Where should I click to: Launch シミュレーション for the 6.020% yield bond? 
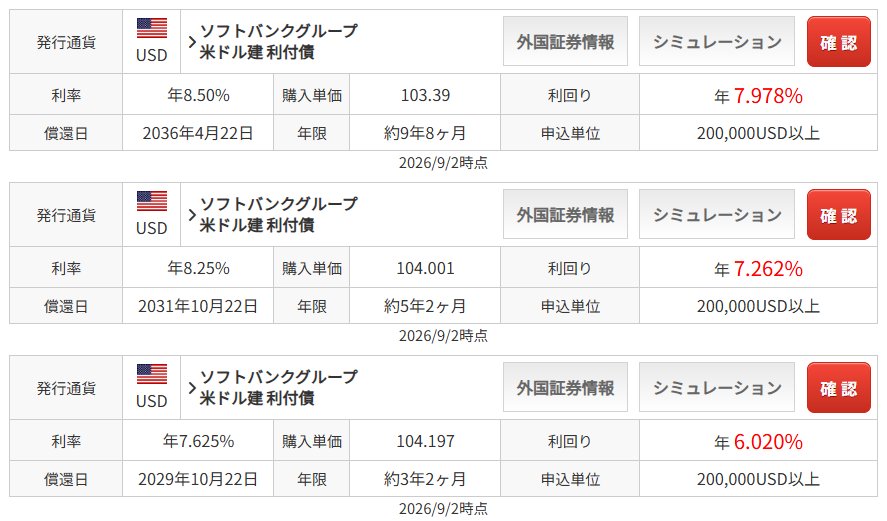coord(717,387)
